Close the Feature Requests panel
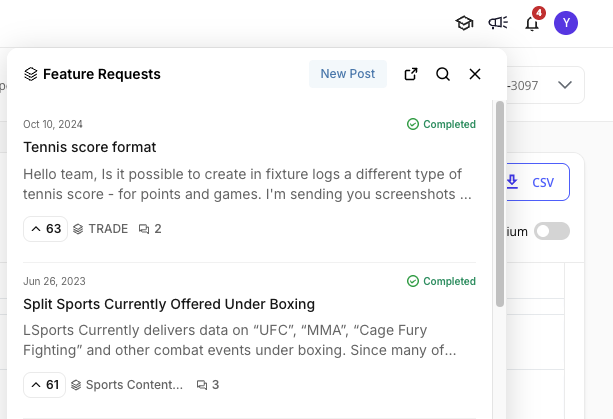The image size is (613, 419). point(475,74)
